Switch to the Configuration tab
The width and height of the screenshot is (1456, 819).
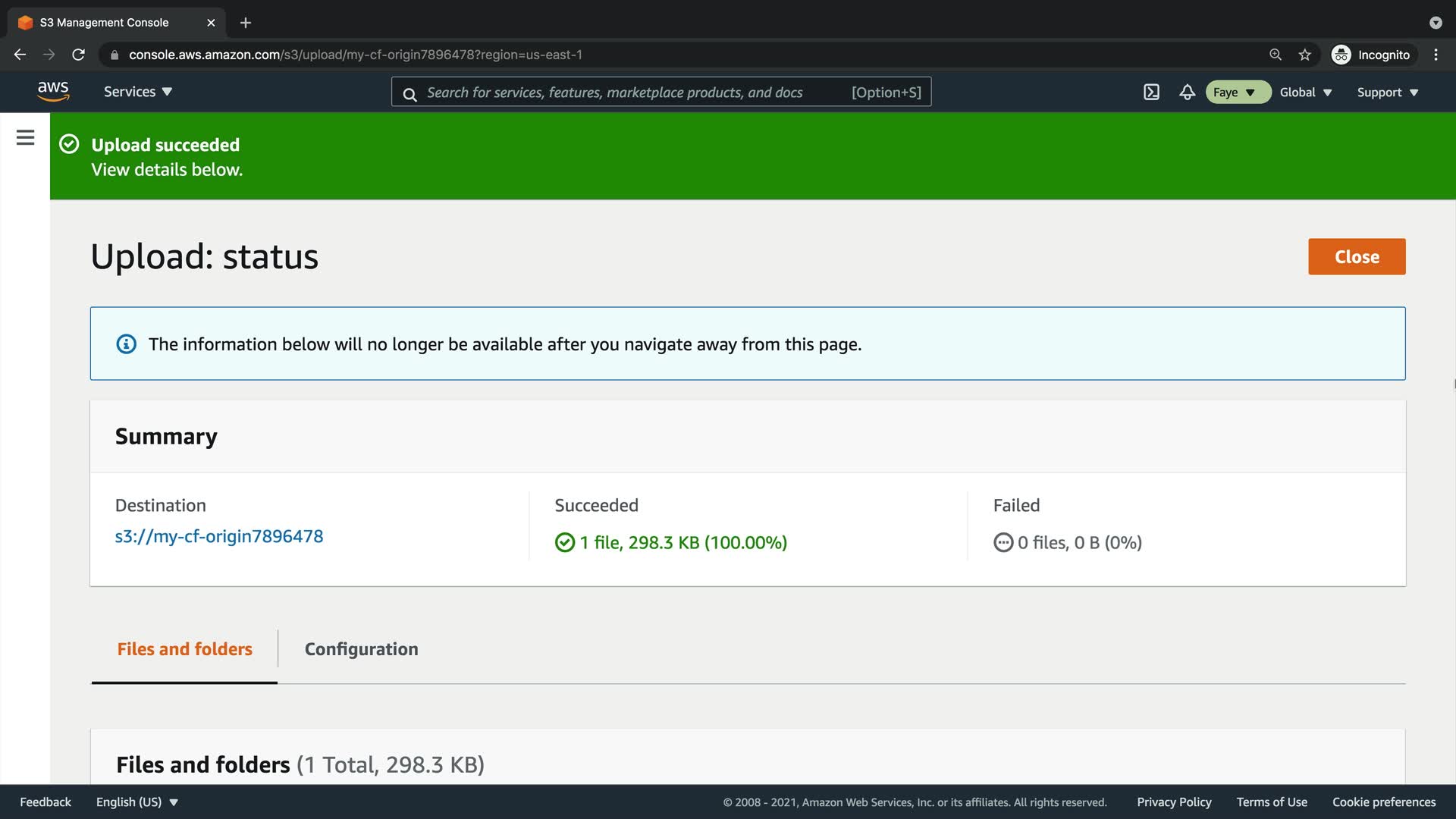(361, 649)
